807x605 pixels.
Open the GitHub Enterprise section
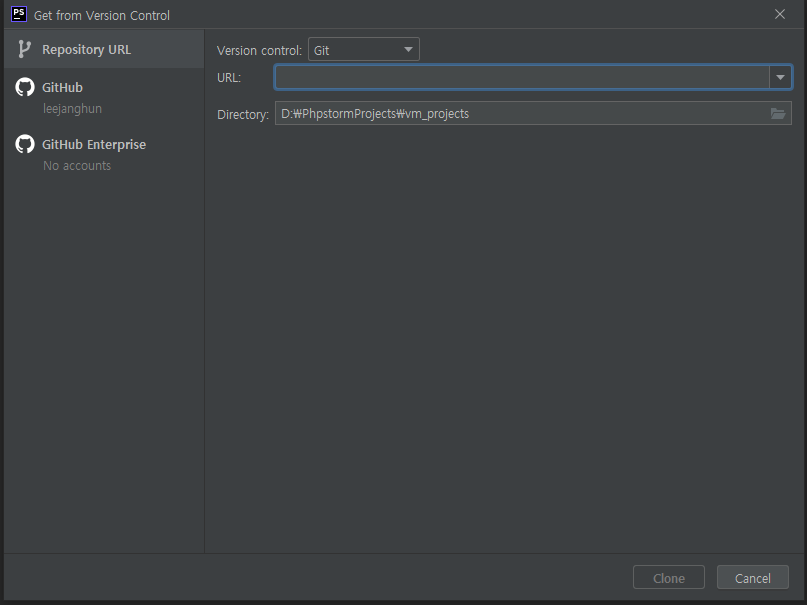[104, 154]
